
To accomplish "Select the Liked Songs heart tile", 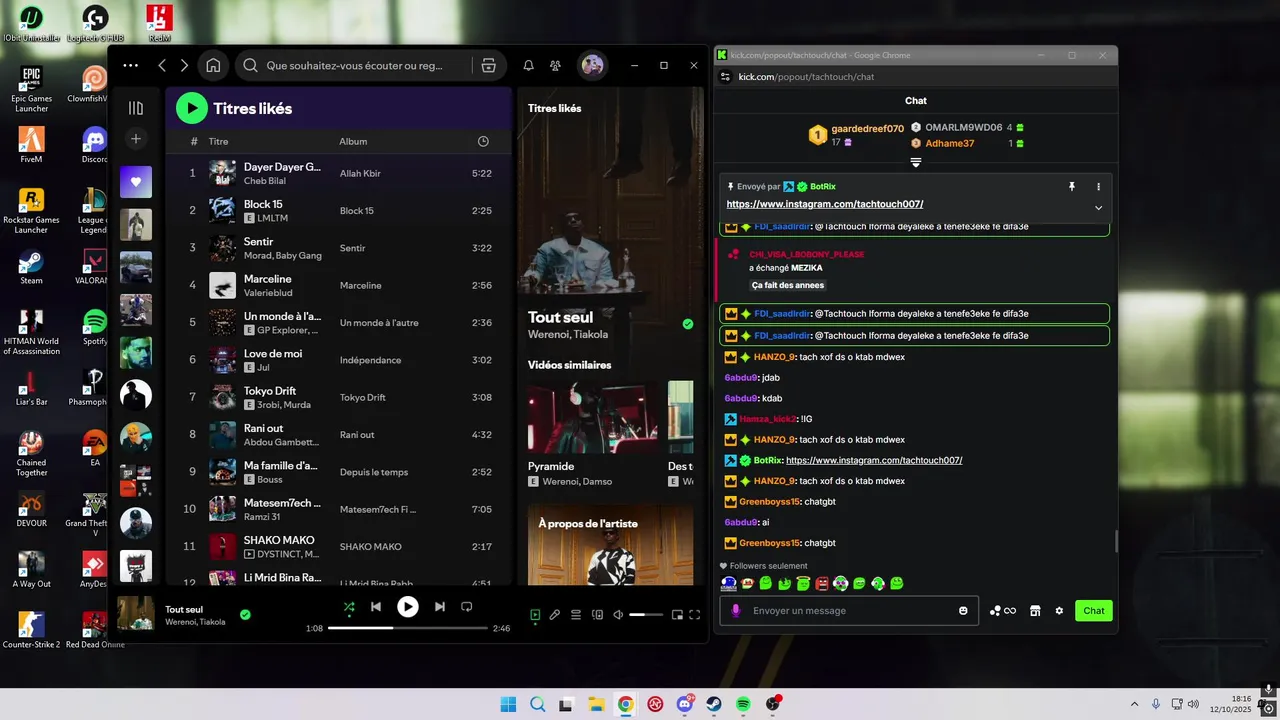I will [136, 182].
